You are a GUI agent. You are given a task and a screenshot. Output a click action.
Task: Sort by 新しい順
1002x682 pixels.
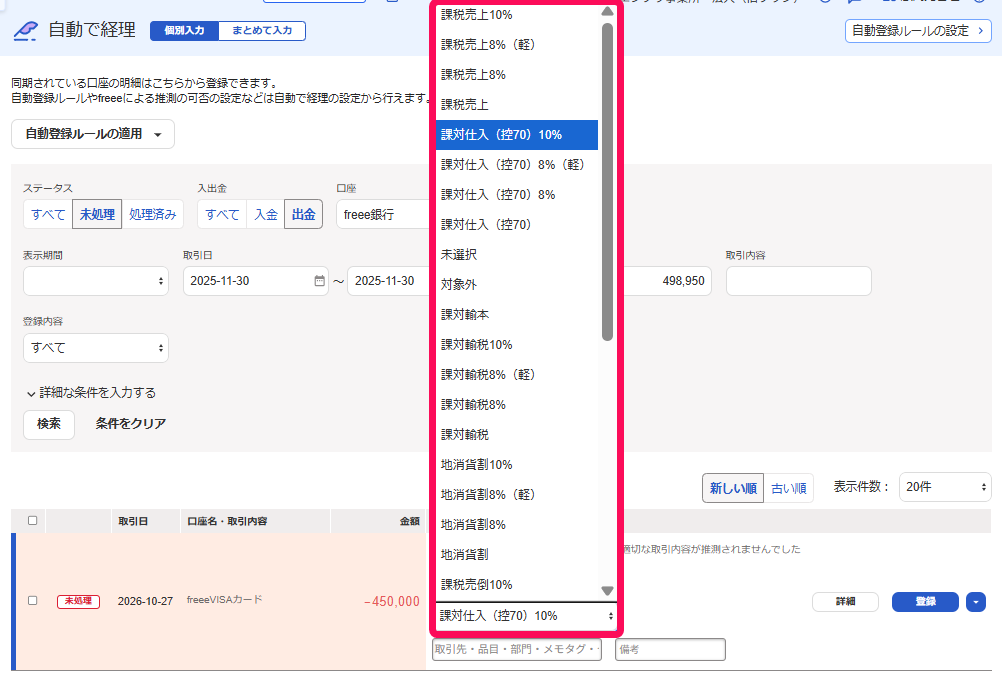(x=733, y=488)
